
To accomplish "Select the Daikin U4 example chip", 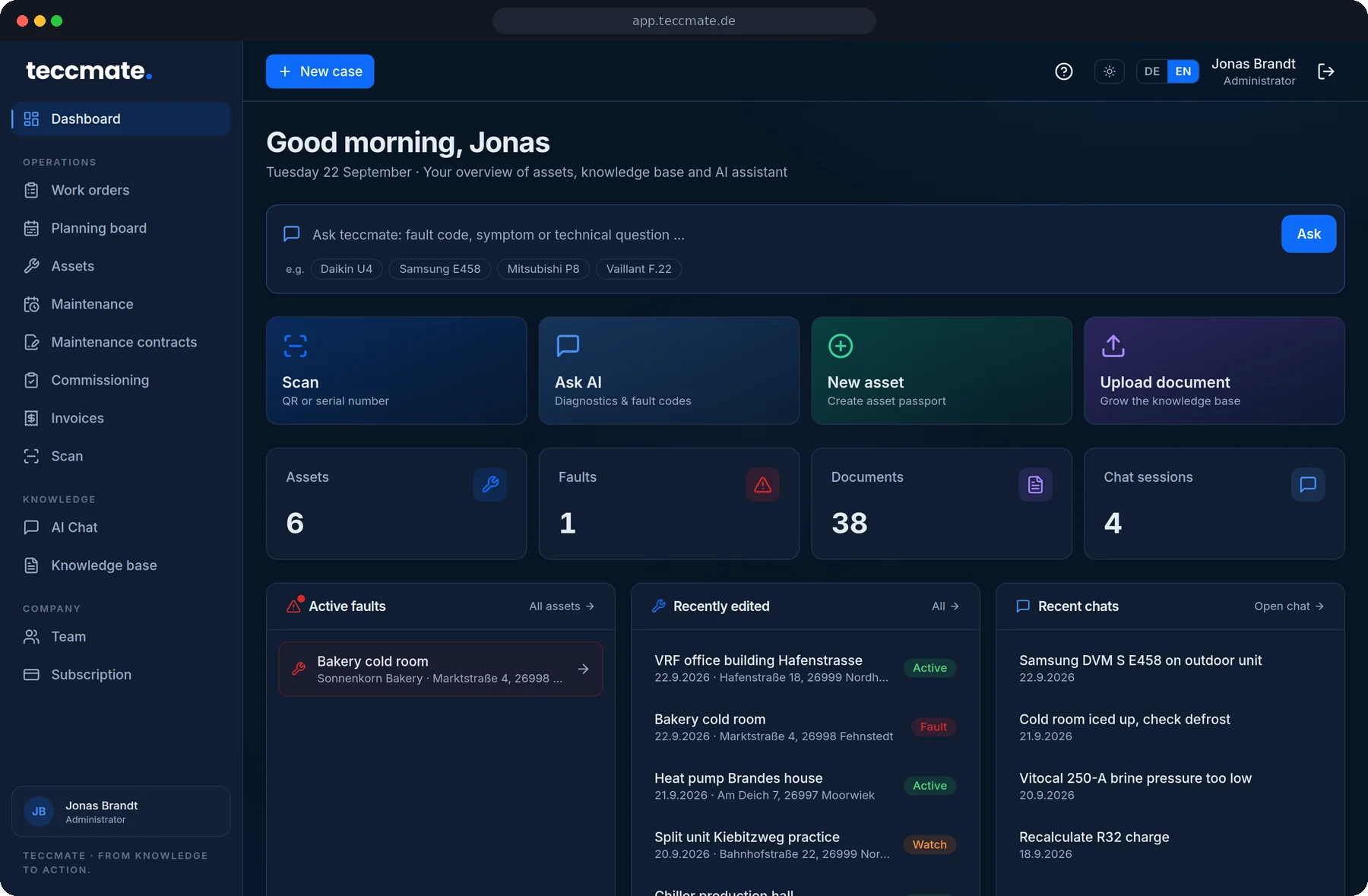I will tap(347, 269).
